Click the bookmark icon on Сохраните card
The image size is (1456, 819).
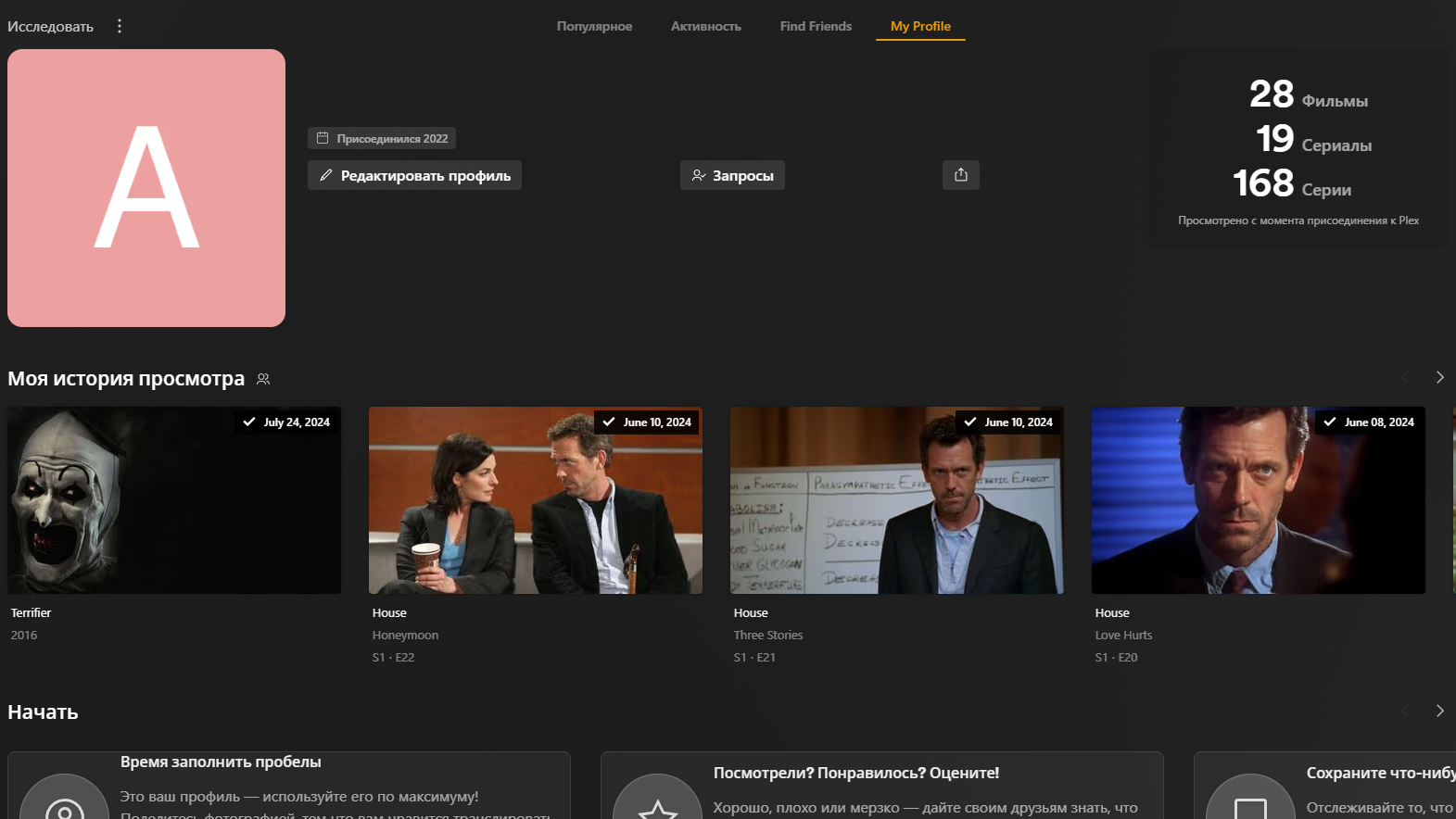click(x=1250, y=808)
